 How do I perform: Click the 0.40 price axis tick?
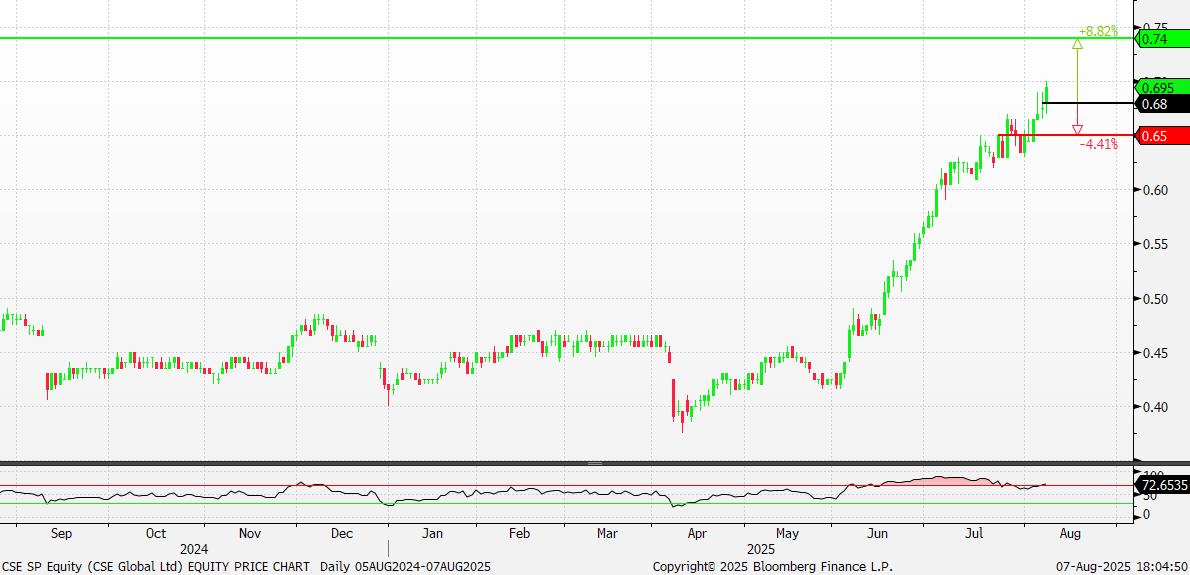(x=1156, y=407)
